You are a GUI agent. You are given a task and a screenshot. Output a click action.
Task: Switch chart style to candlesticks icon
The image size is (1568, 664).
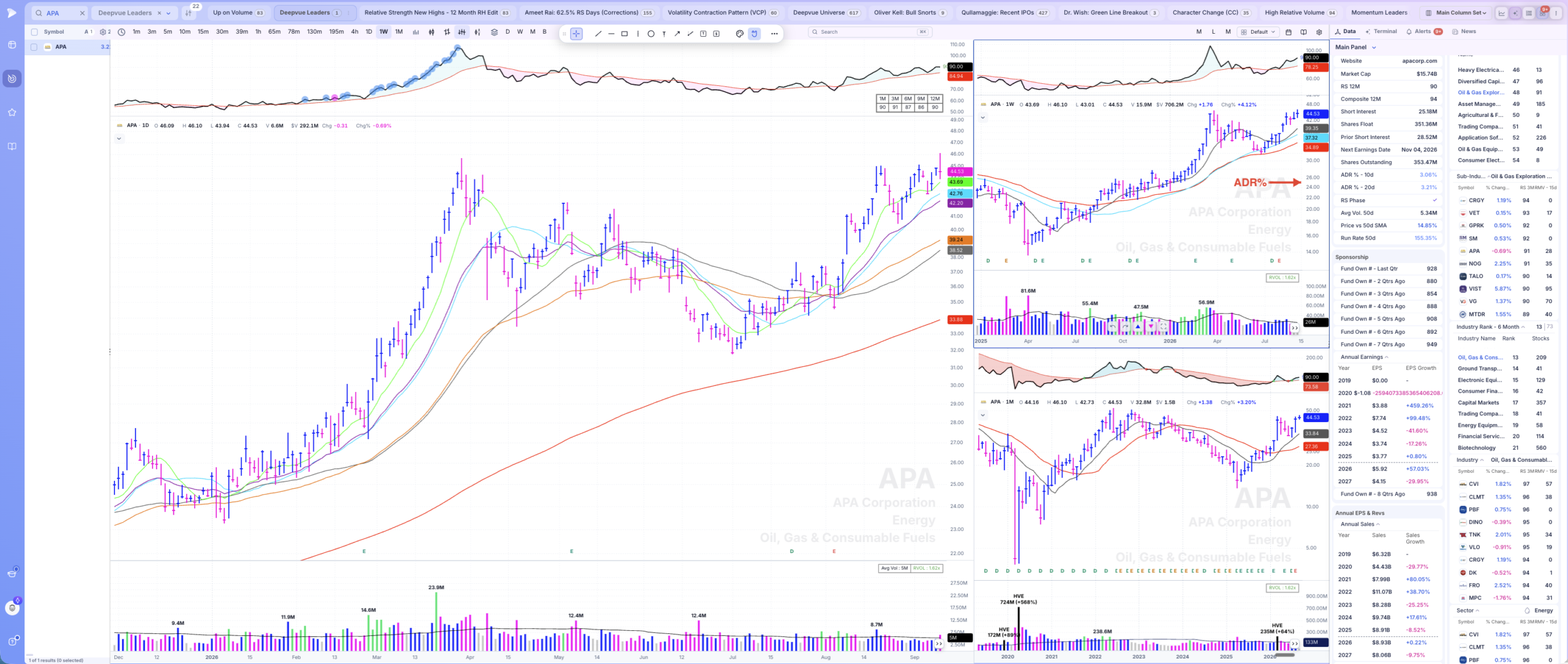pos(431,32)
